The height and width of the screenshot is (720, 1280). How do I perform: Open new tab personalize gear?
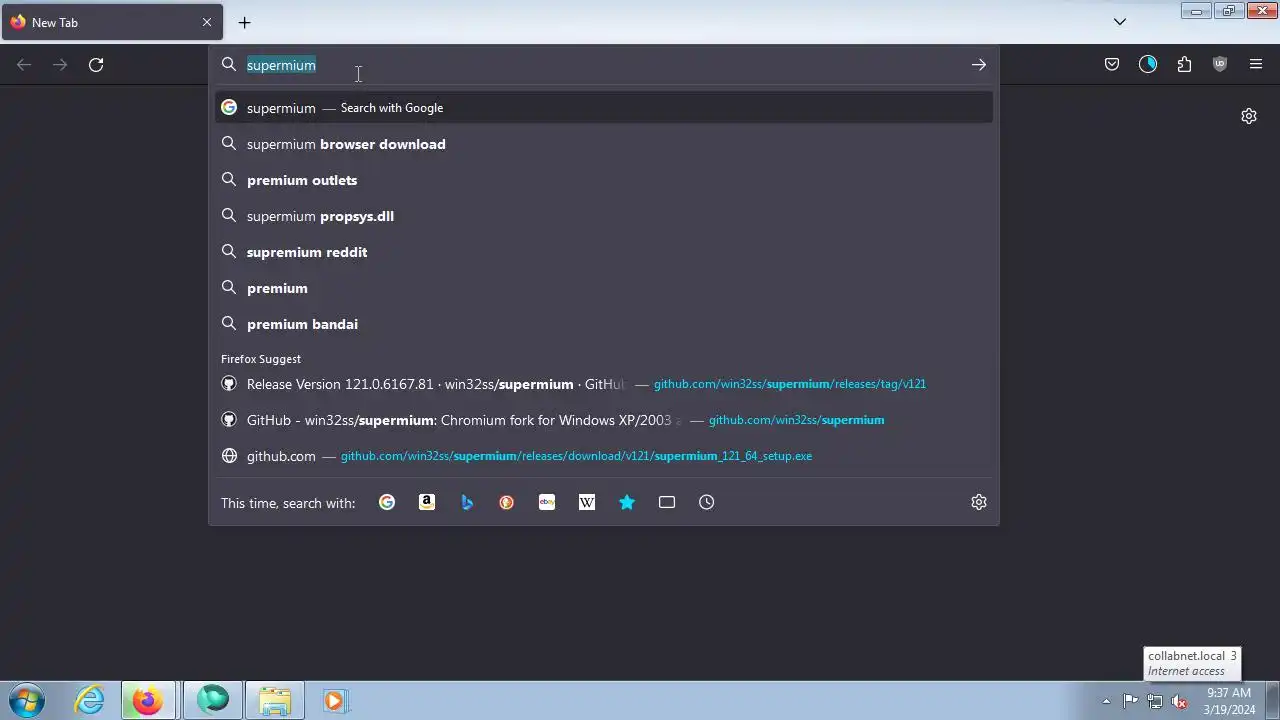pyautogui.click(x=1249, y=116)
